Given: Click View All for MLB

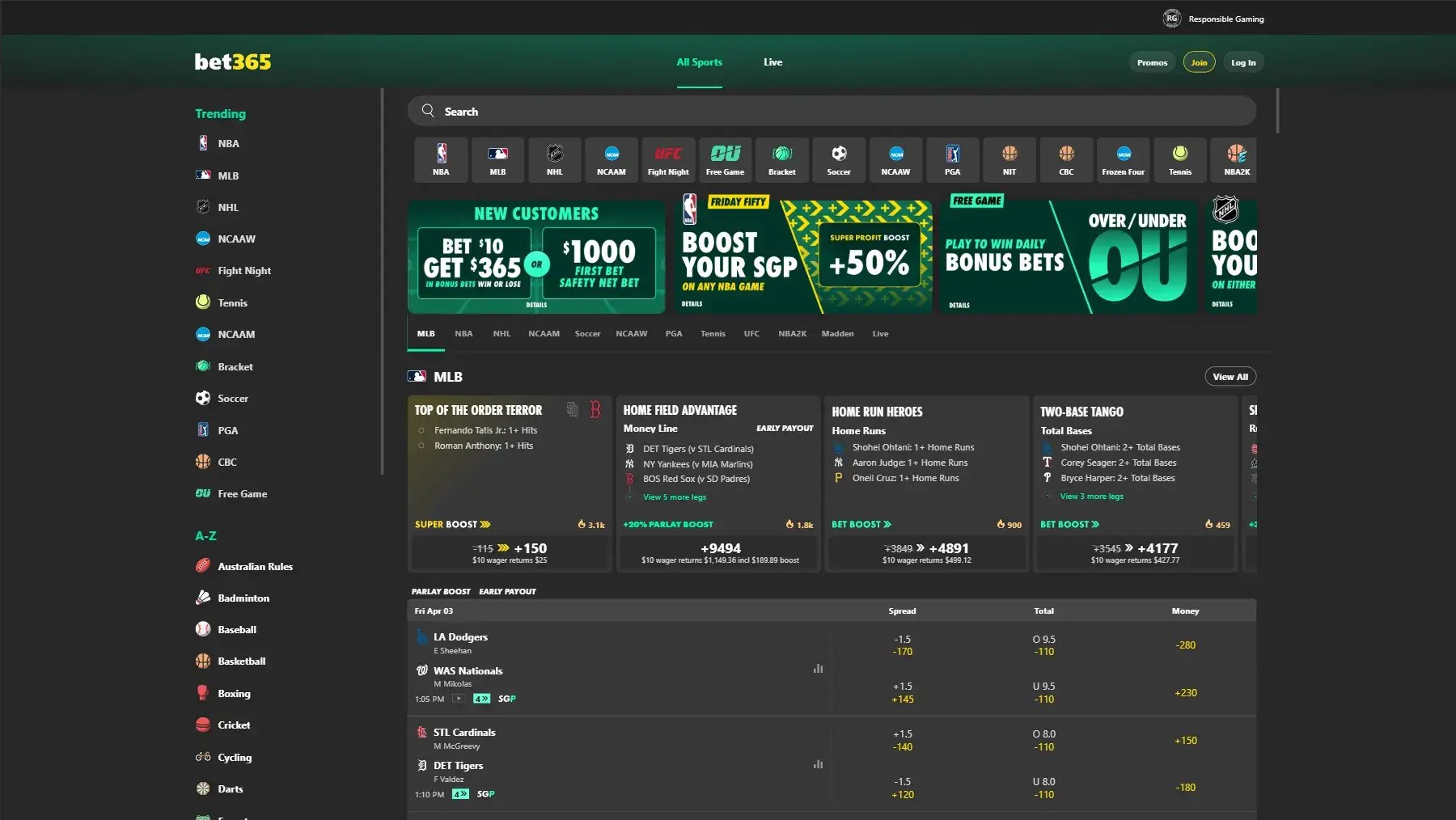Looking at the screenshot, I should (x=1230, y=377).
